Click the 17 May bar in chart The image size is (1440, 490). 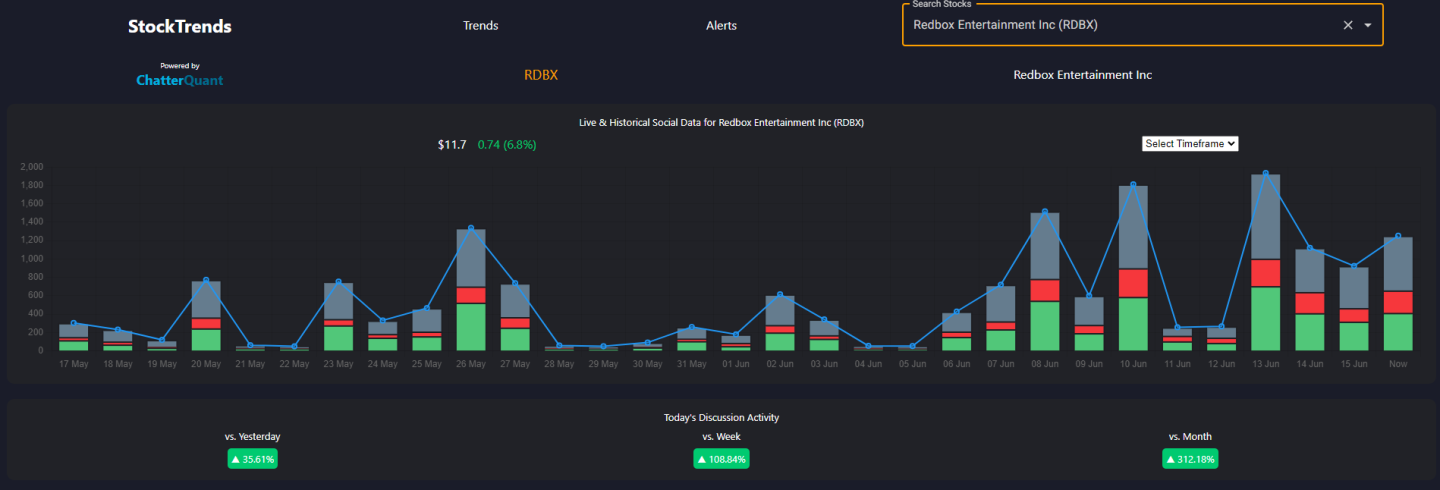(x=73, y=337)
